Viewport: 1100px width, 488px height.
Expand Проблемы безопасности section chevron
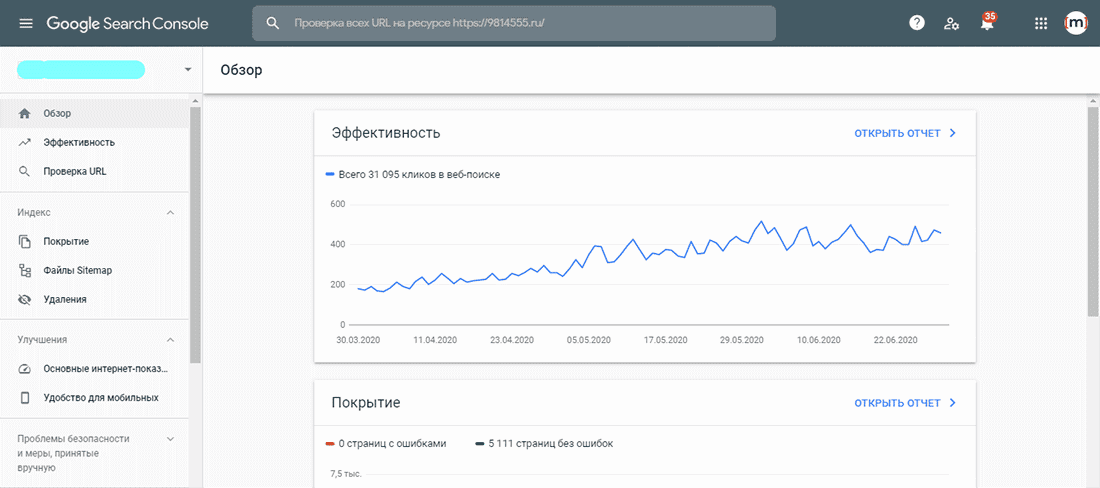(170, 439)
